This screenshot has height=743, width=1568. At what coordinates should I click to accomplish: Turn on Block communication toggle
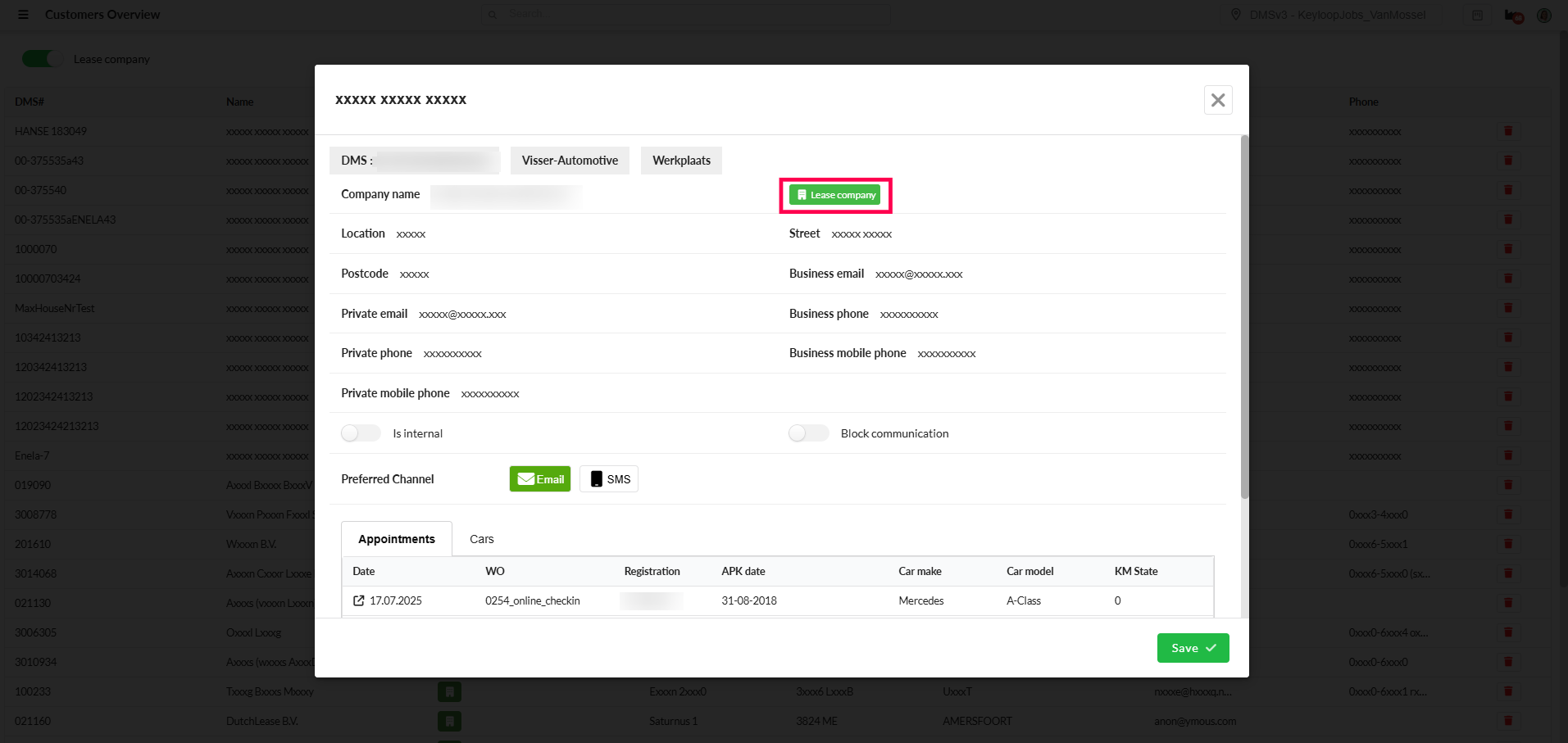pyautogui.click(x=808, y=433)
